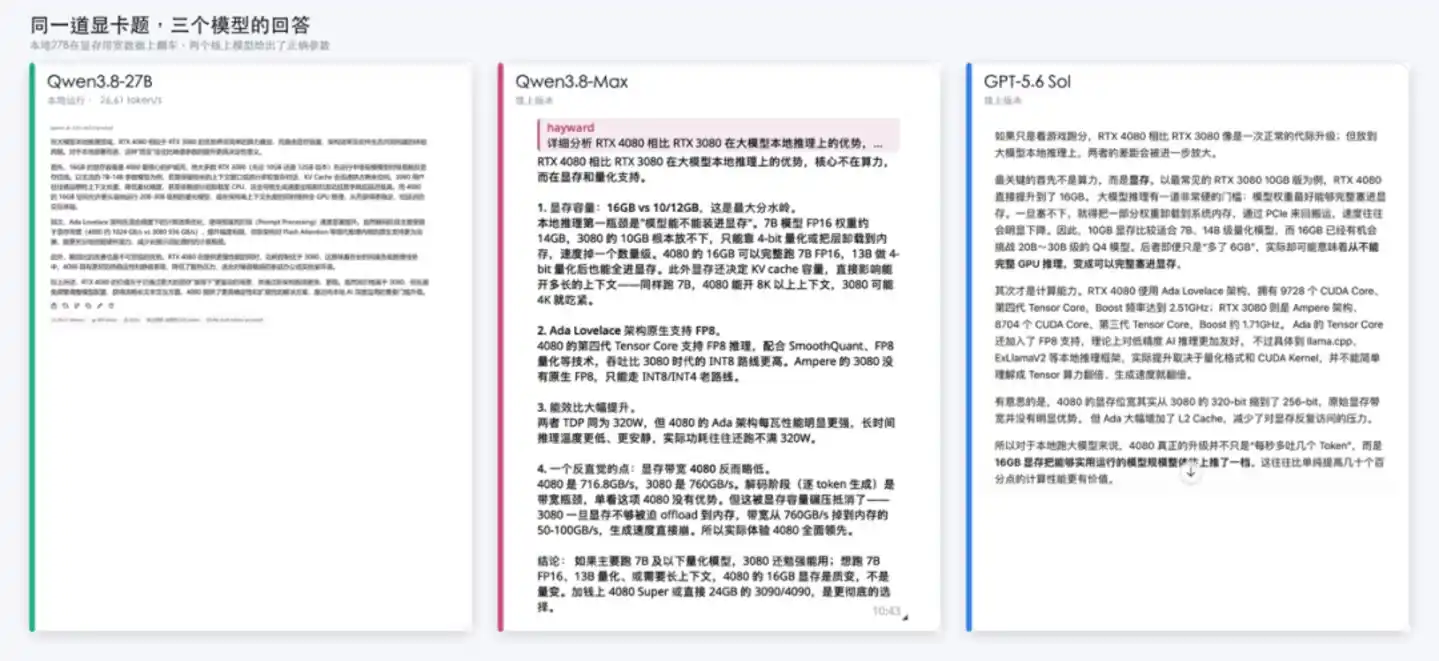Open the quoted message from hayward

pos(718,135)
